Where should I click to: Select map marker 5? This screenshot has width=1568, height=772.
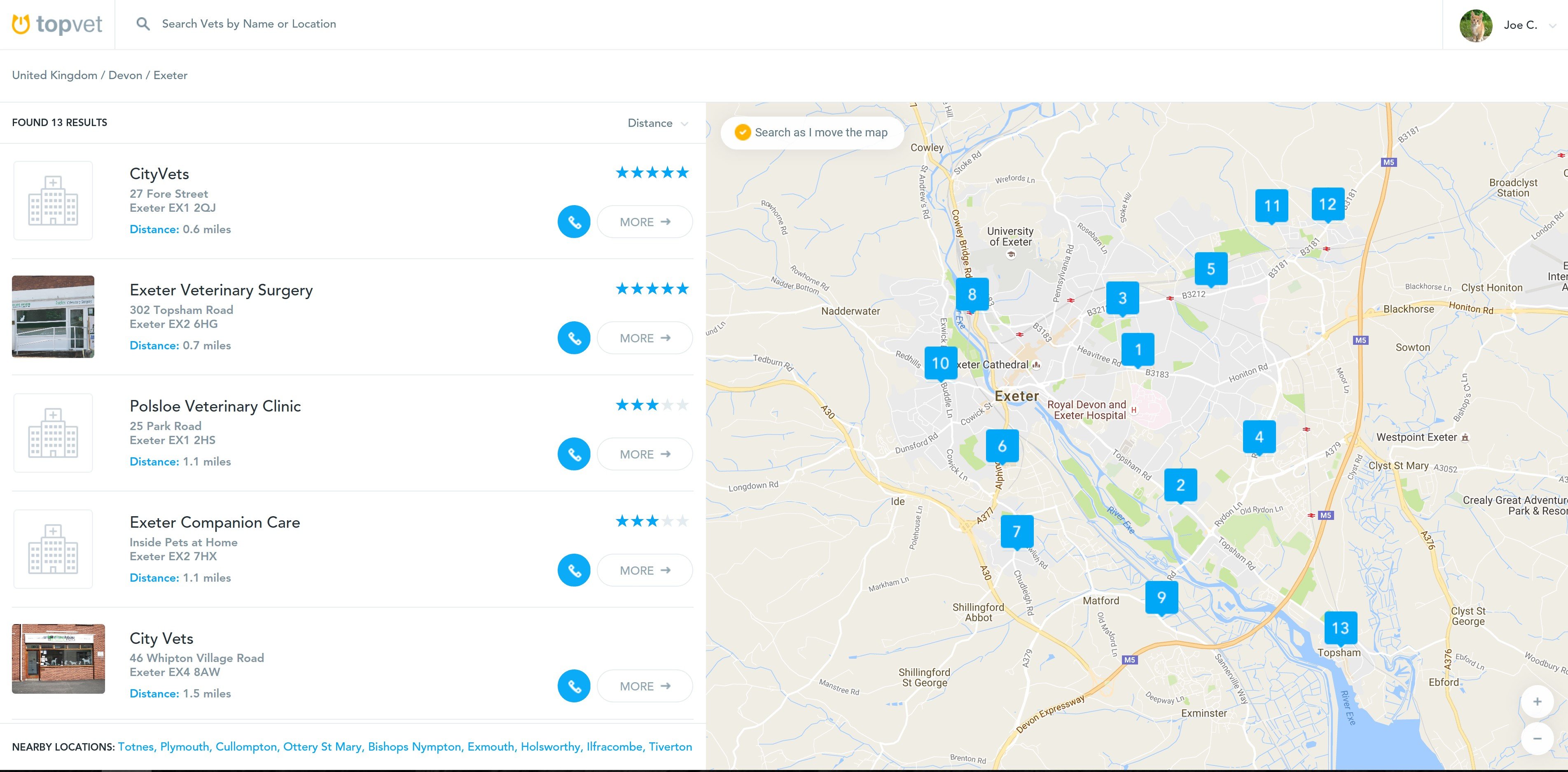pos(1210,269)
